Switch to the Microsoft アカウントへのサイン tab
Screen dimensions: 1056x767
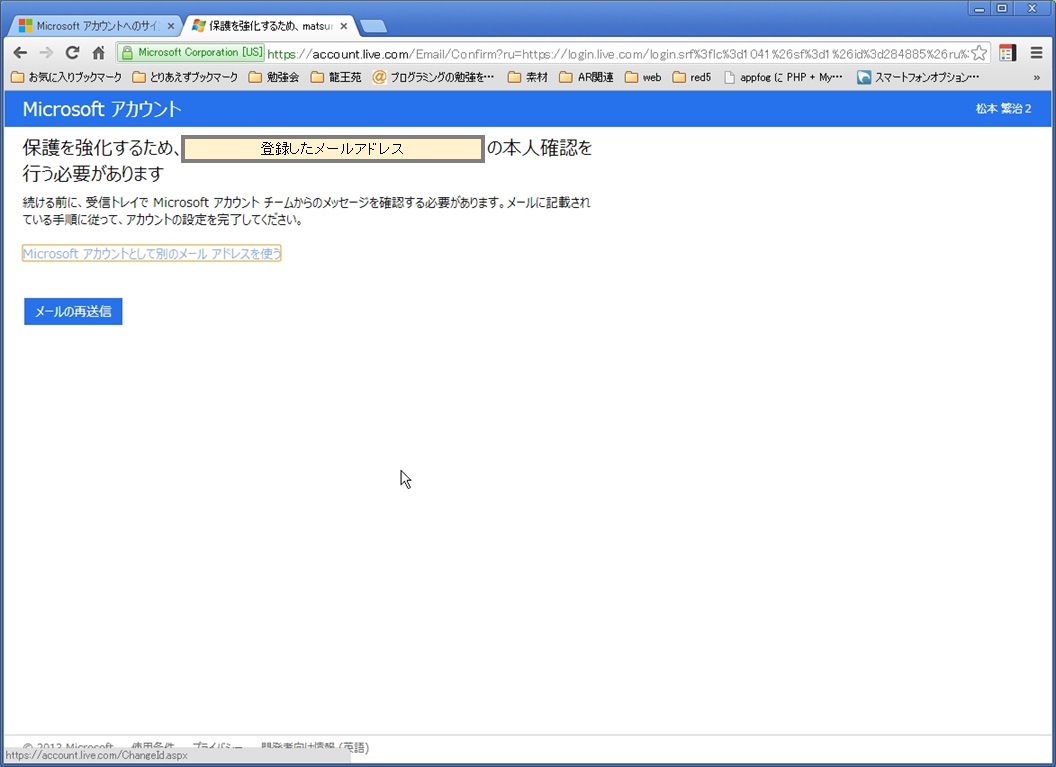94,26
